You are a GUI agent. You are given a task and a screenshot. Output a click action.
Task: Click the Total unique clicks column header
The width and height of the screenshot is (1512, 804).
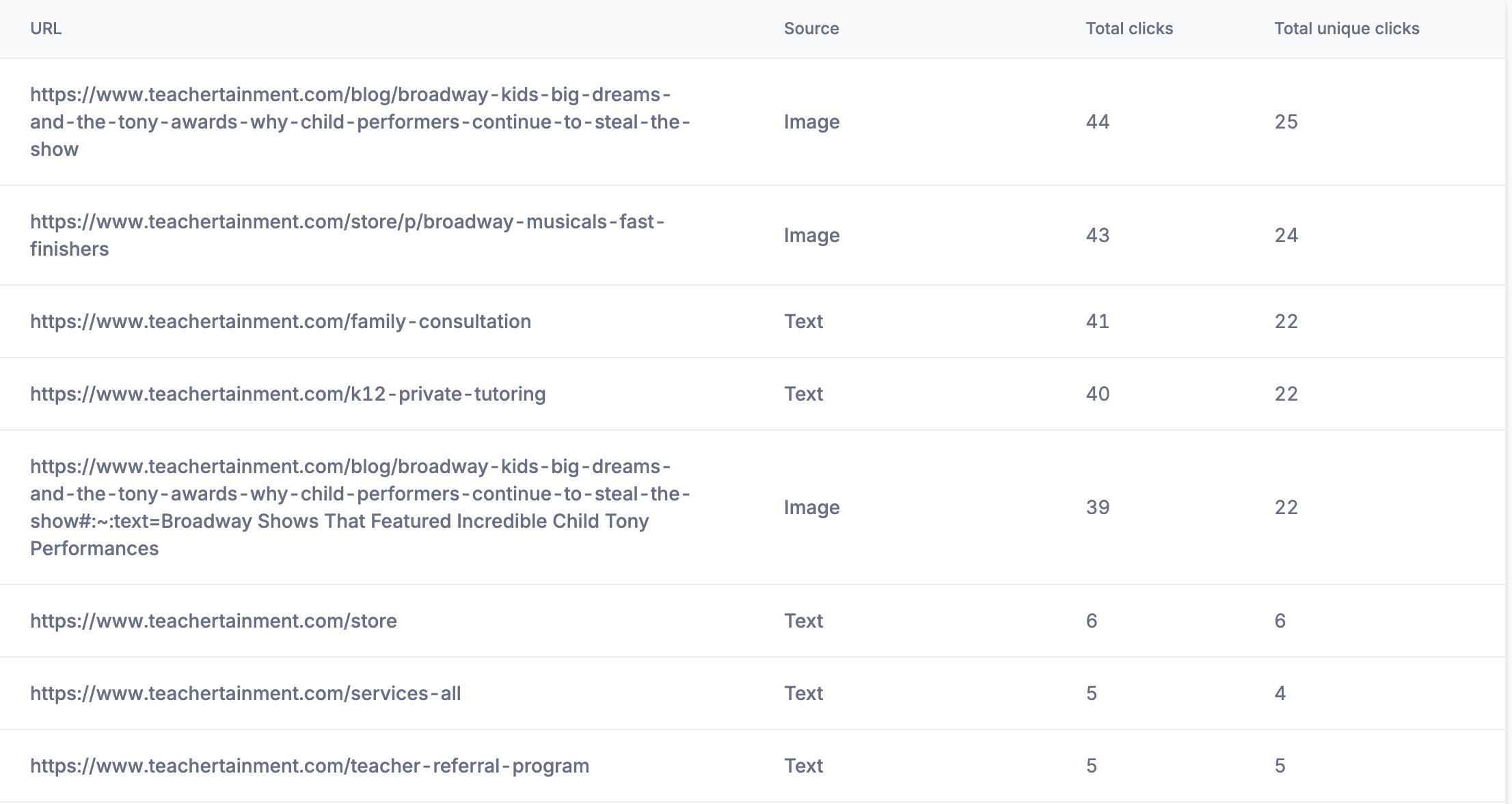tap(1347, 29)
